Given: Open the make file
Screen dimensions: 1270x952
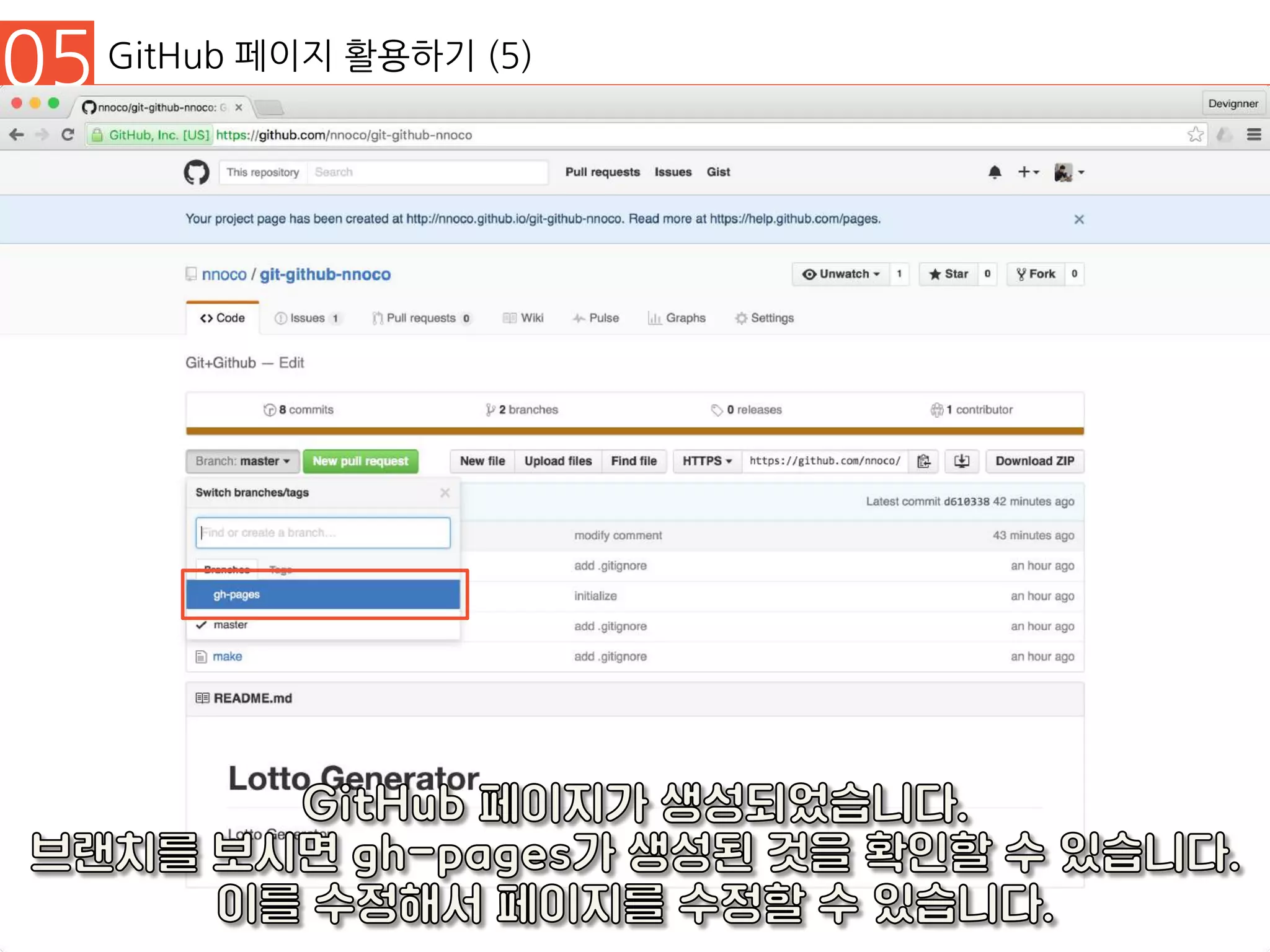Looking at the screenshot, I should point(228,656).
